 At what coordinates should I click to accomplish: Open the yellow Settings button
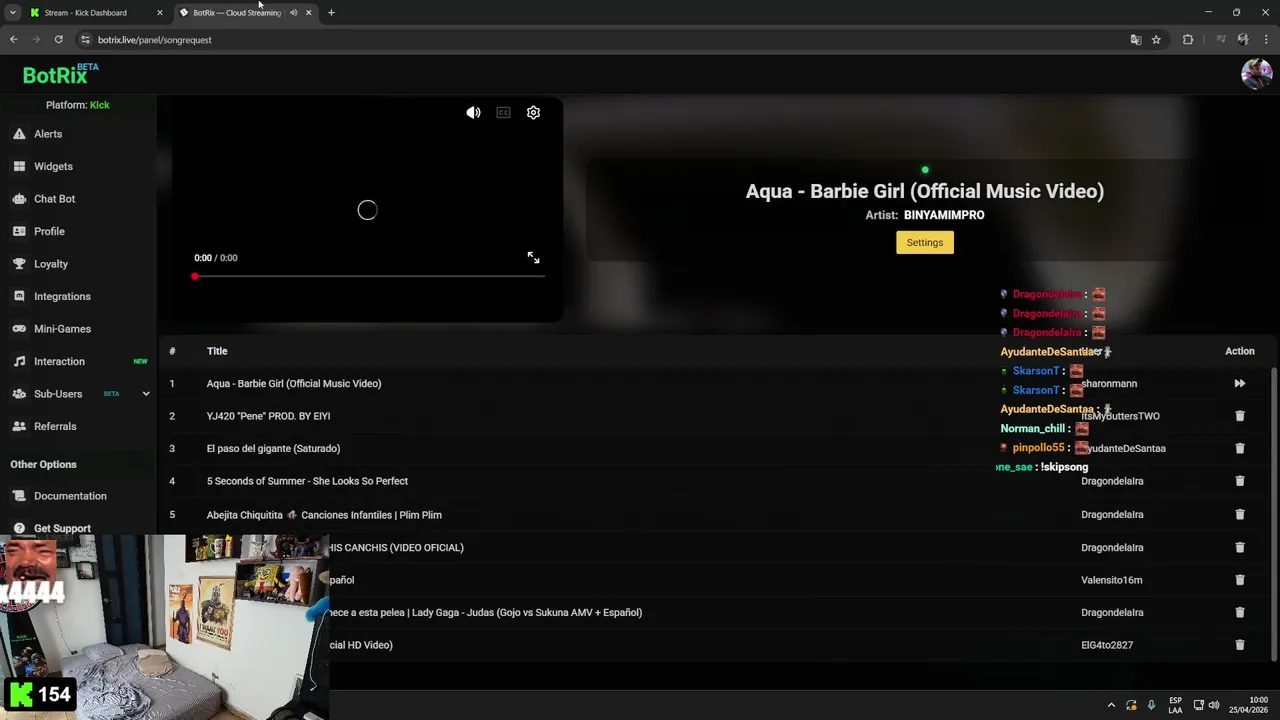tap(925, 242)
